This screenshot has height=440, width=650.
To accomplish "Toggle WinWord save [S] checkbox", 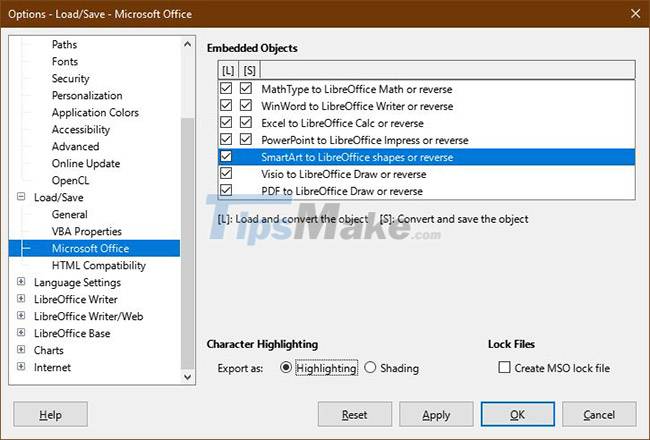I will (246, 105).
